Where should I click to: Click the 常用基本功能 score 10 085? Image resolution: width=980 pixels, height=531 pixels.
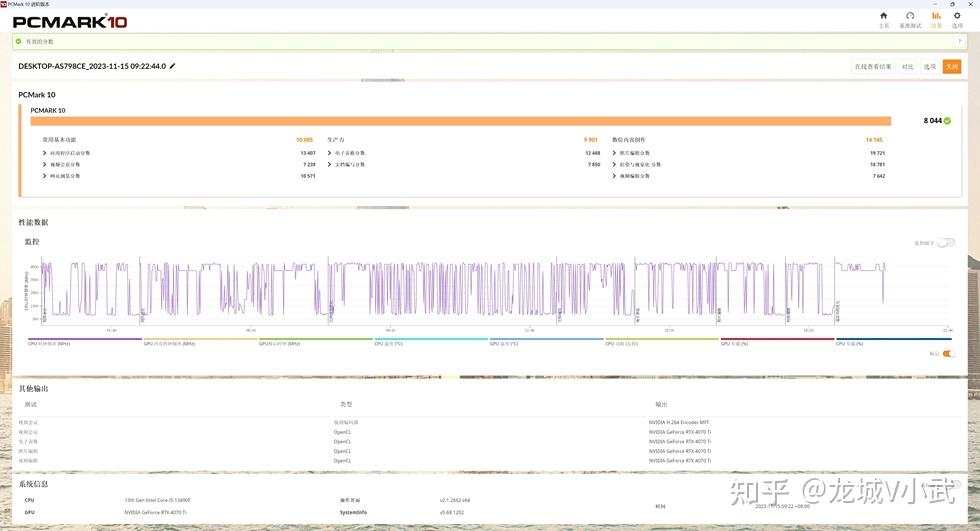[x=304, y=140]
